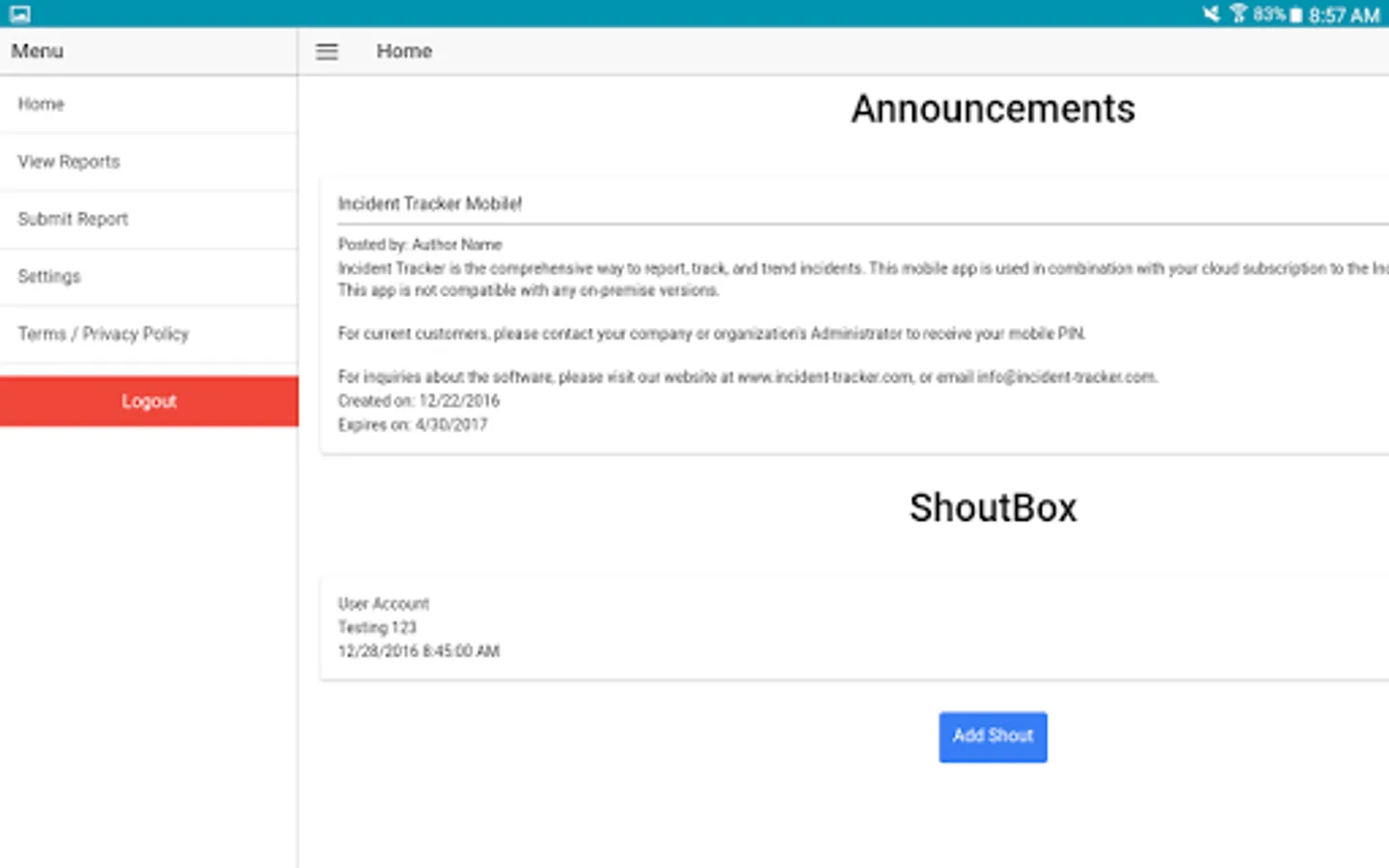This screenshot has height=868, width=1389.
Task: Tap the screenshot notification icon in status bar
Action: (x=20, y=14)
